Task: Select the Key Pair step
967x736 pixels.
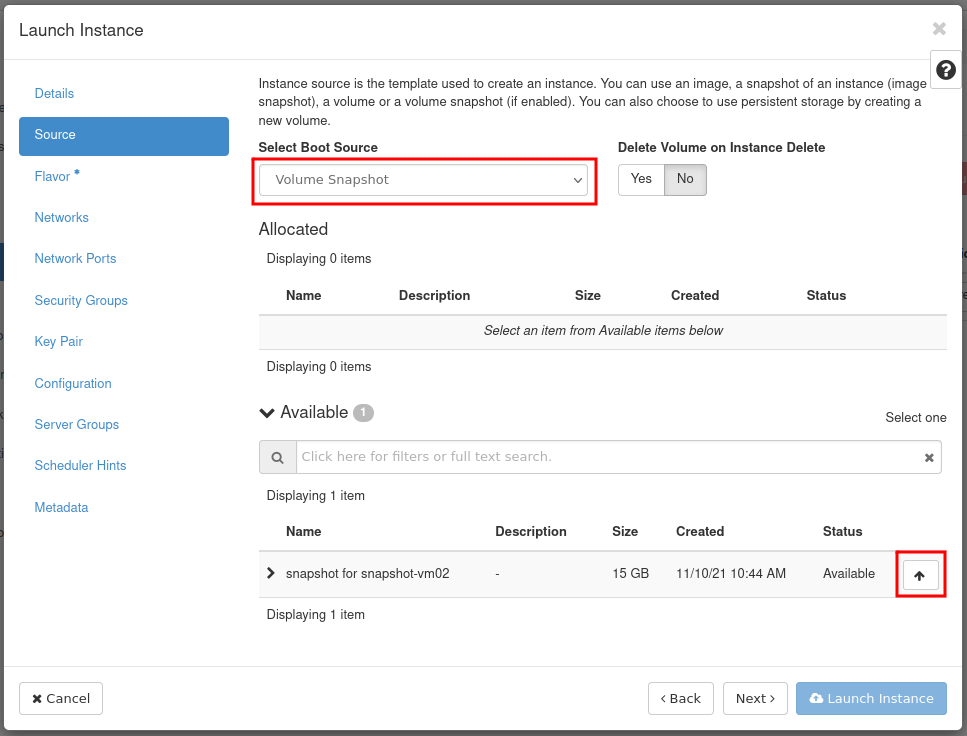Action: click(58, 341)
